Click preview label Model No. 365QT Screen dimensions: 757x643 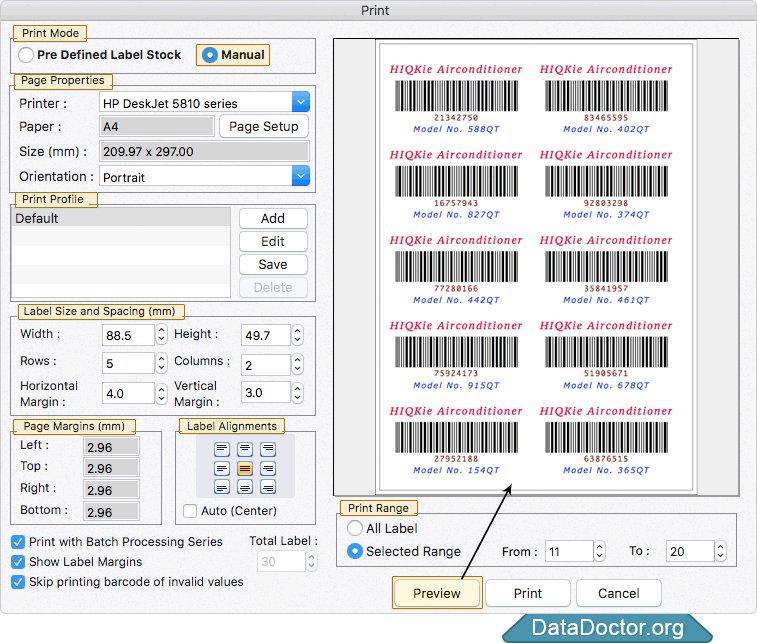pyautogui.click(x=606, y=470)
